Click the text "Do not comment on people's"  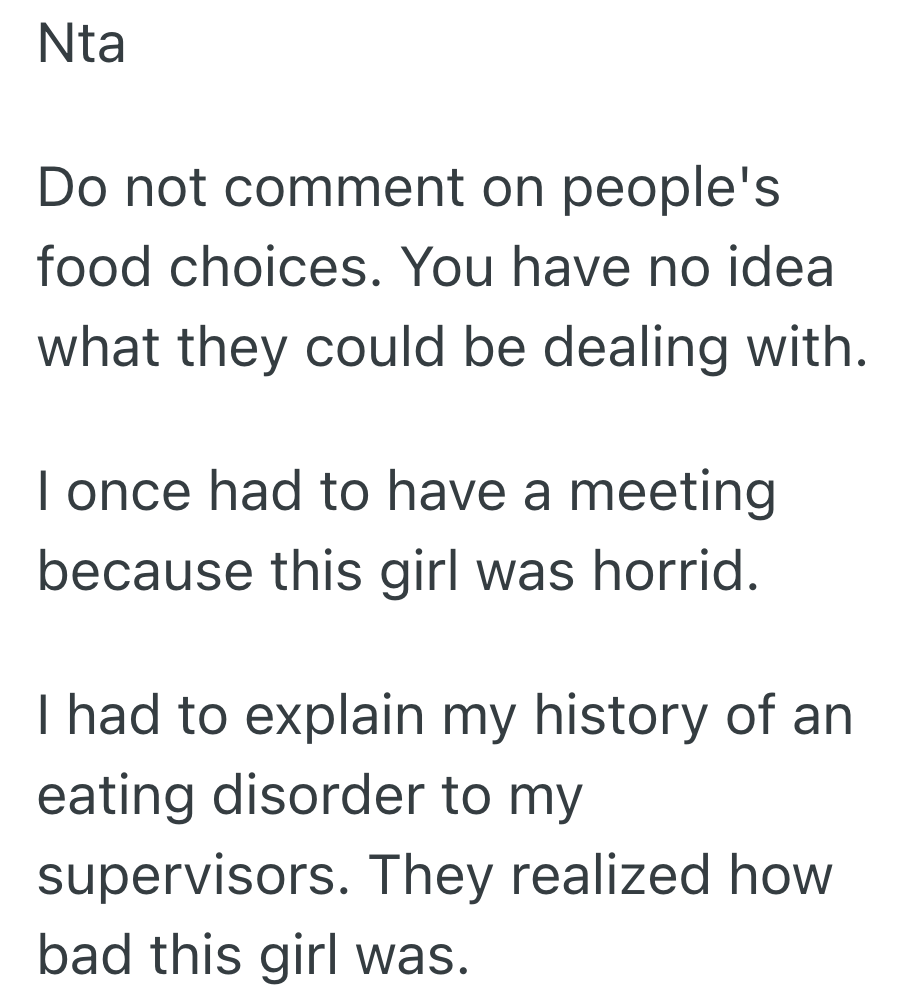click(x=408, y=192)
